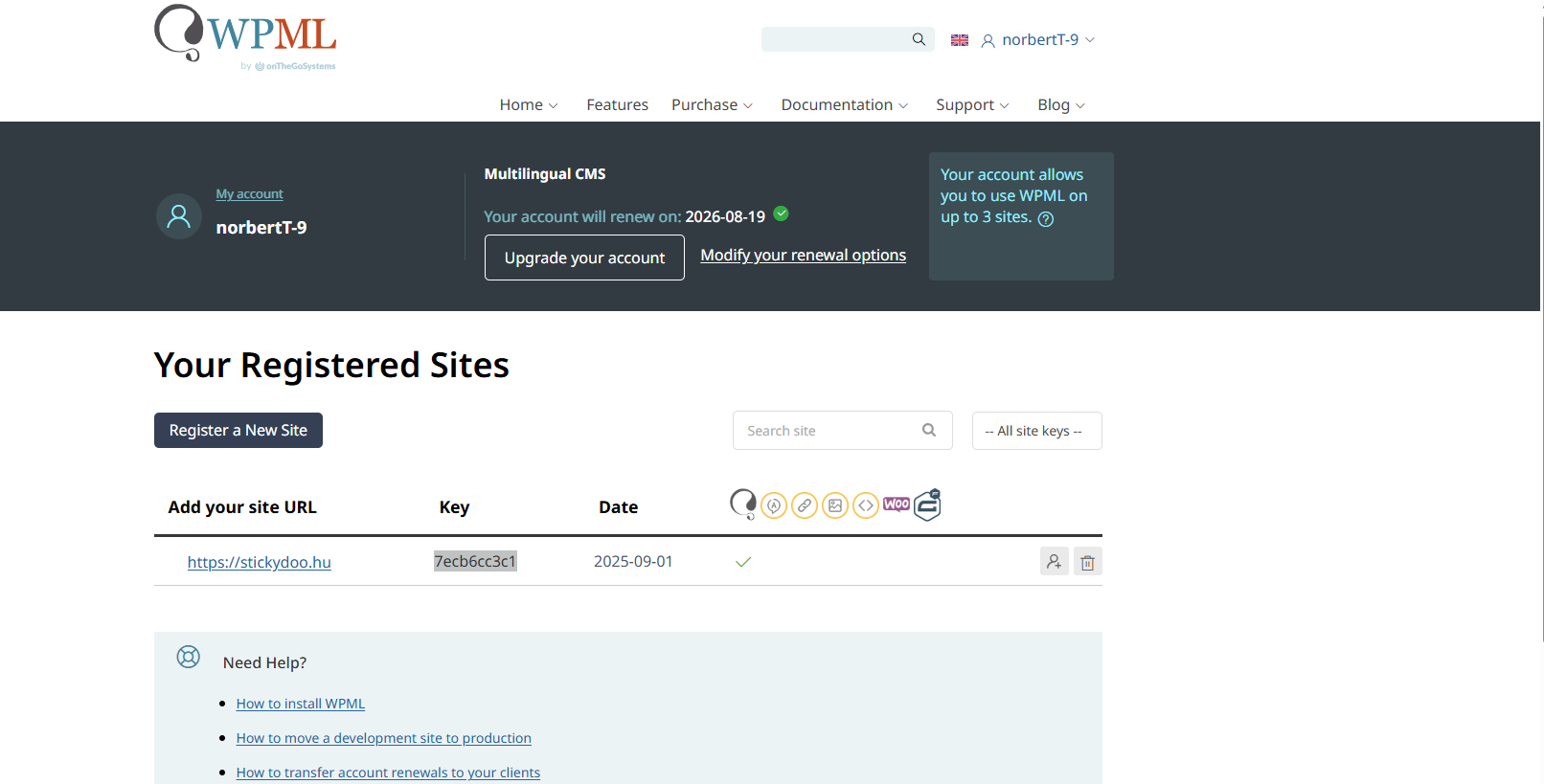Screen dimensions: 1544x784
Task: Expand the Home menu
Action: coord(529,105)
